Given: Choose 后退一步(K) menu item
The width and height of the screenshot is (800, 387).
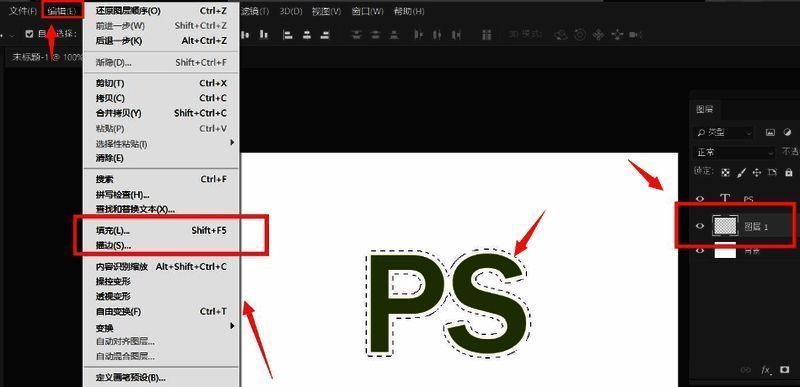Looking at the screenshot, I should coord(161,41).
